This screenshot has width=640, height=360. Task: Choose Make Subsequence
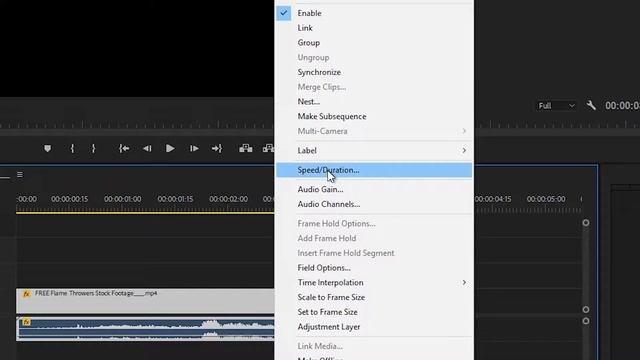[374, 116]
